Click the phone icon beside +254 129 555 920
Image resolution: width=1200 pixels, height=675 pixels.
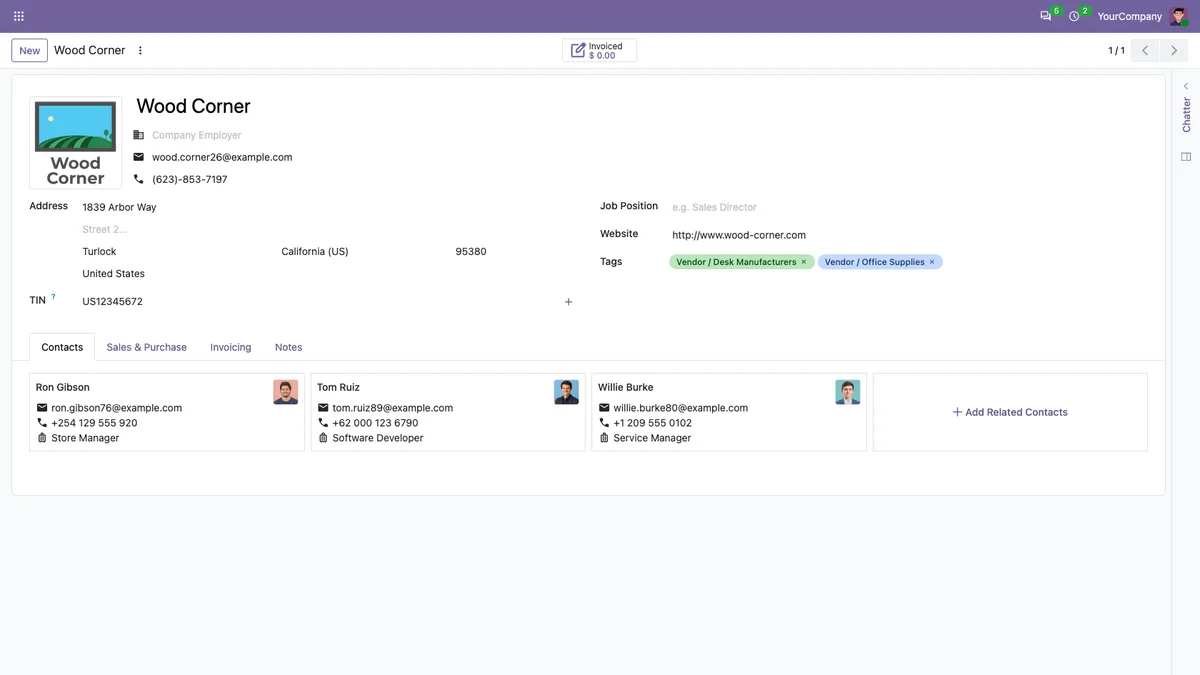click(42, 423)
